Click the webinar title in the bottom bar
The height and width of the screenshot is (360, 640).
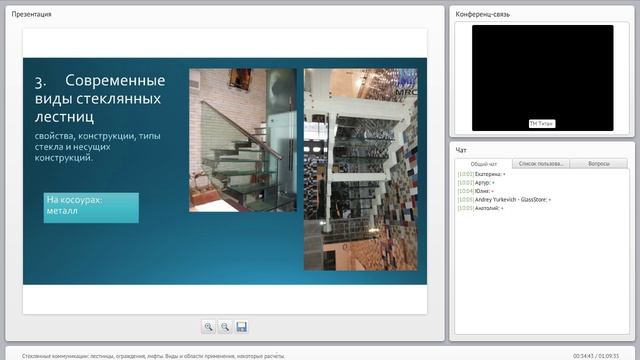coord(153,356)
